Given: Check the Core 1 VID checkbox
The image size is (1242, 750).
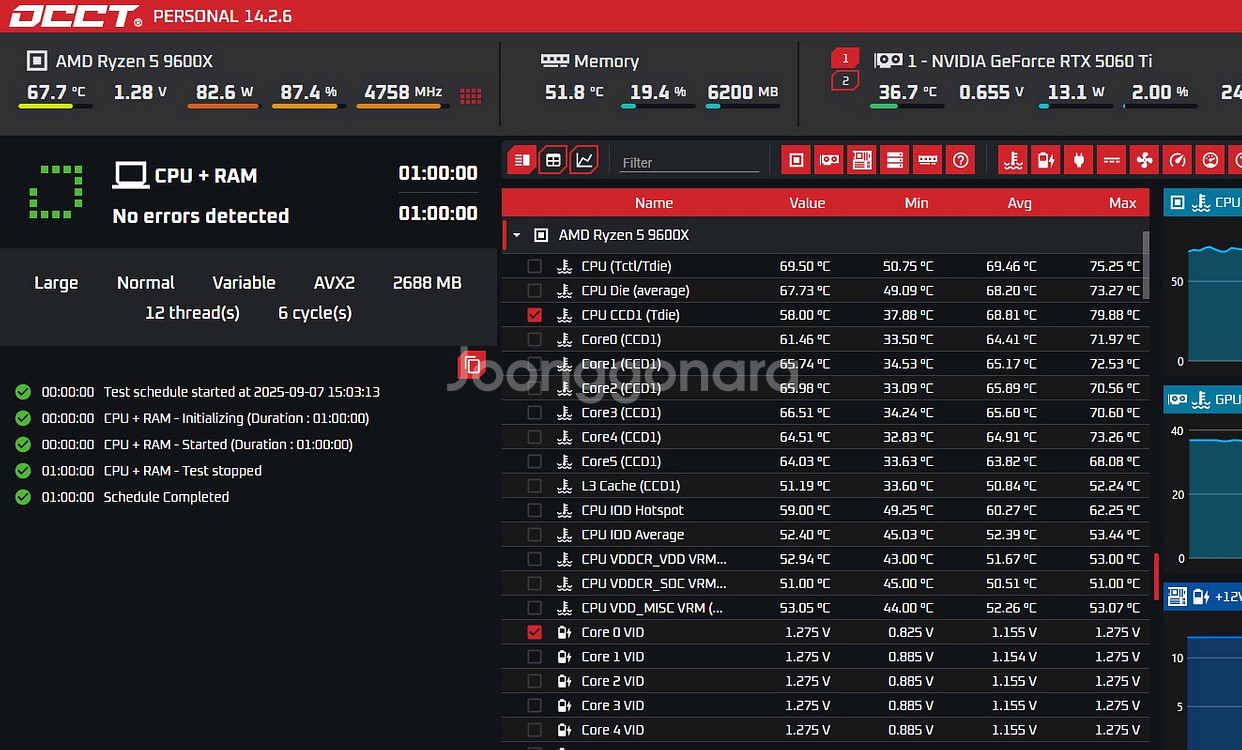Looking at the screenshot, I should tap(535, 656).
